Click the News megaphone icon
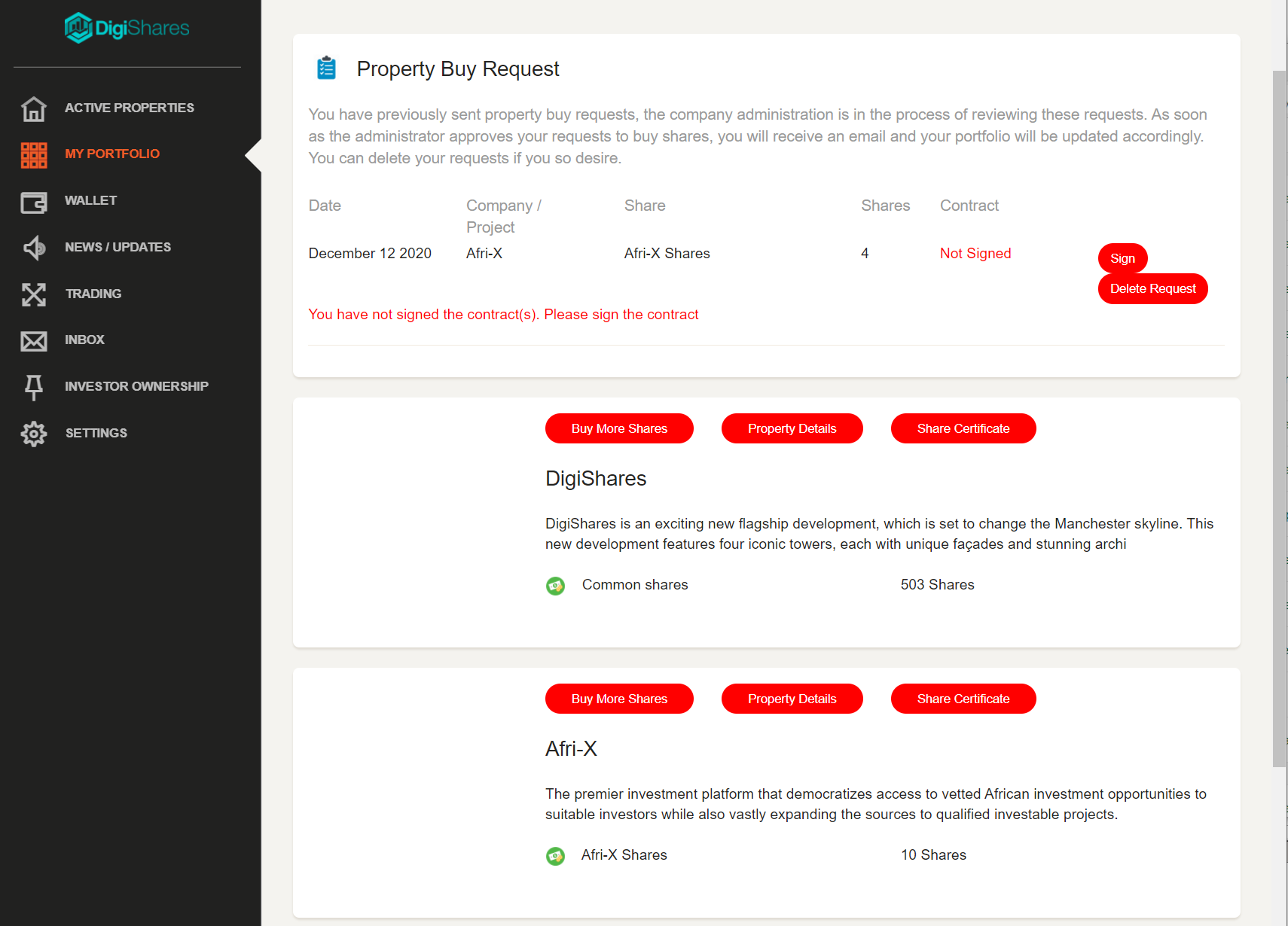This screenshot has width=1288, height=926. 34,248
